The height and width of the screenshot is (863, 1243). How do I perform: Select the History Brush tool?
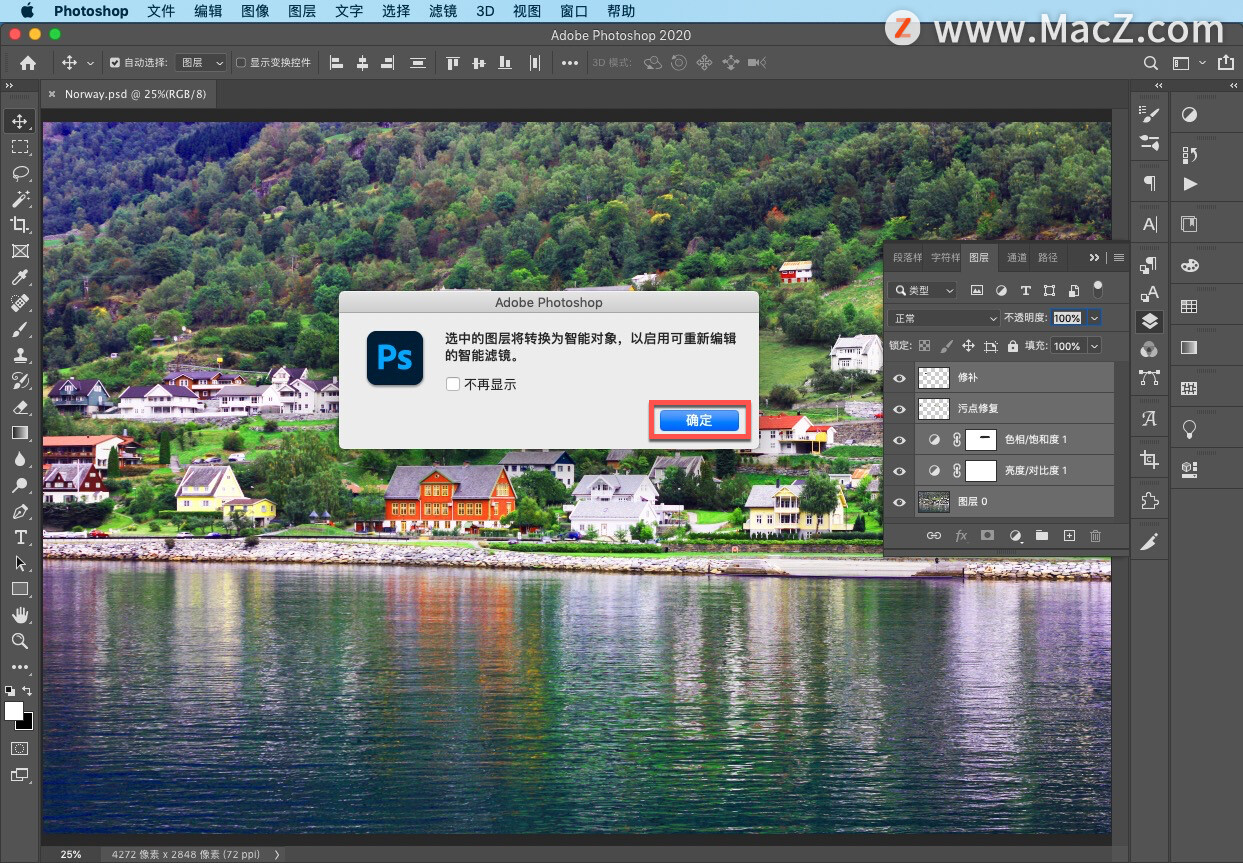point(20,381)
